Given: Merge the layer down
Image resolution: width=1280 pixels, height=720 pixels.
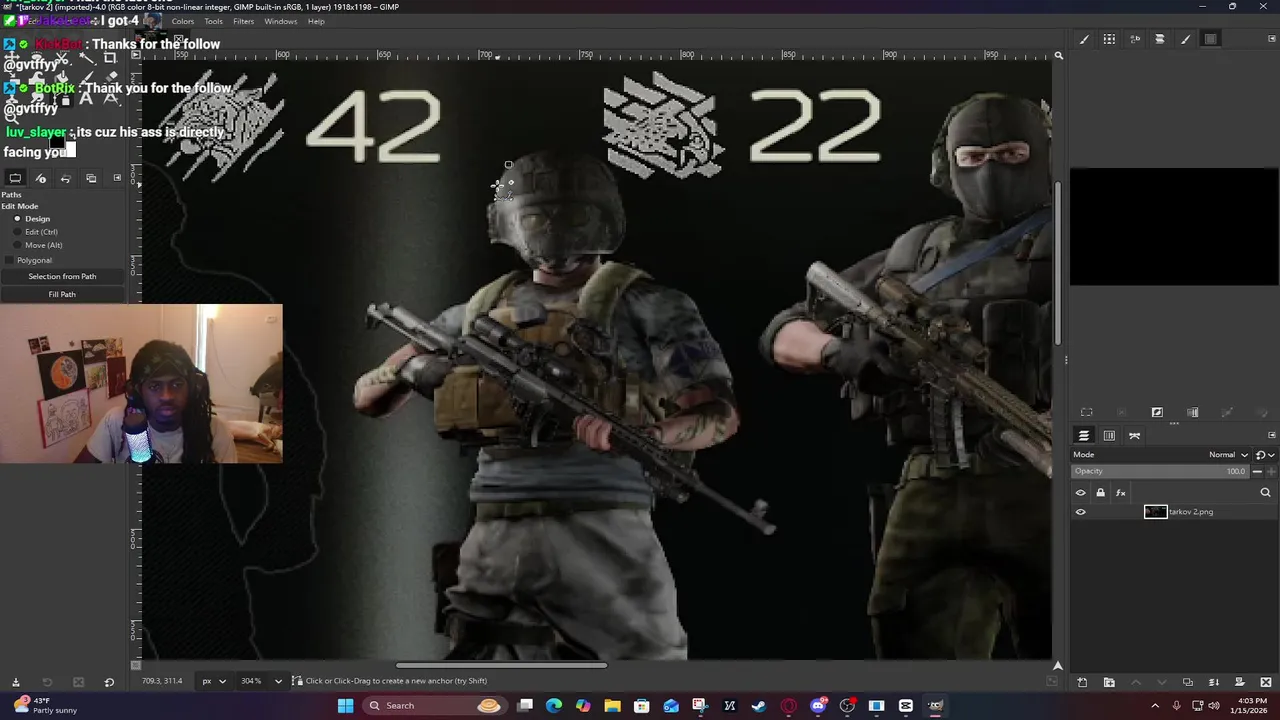Looking at the screenshot, I should tap(1213, 682).
